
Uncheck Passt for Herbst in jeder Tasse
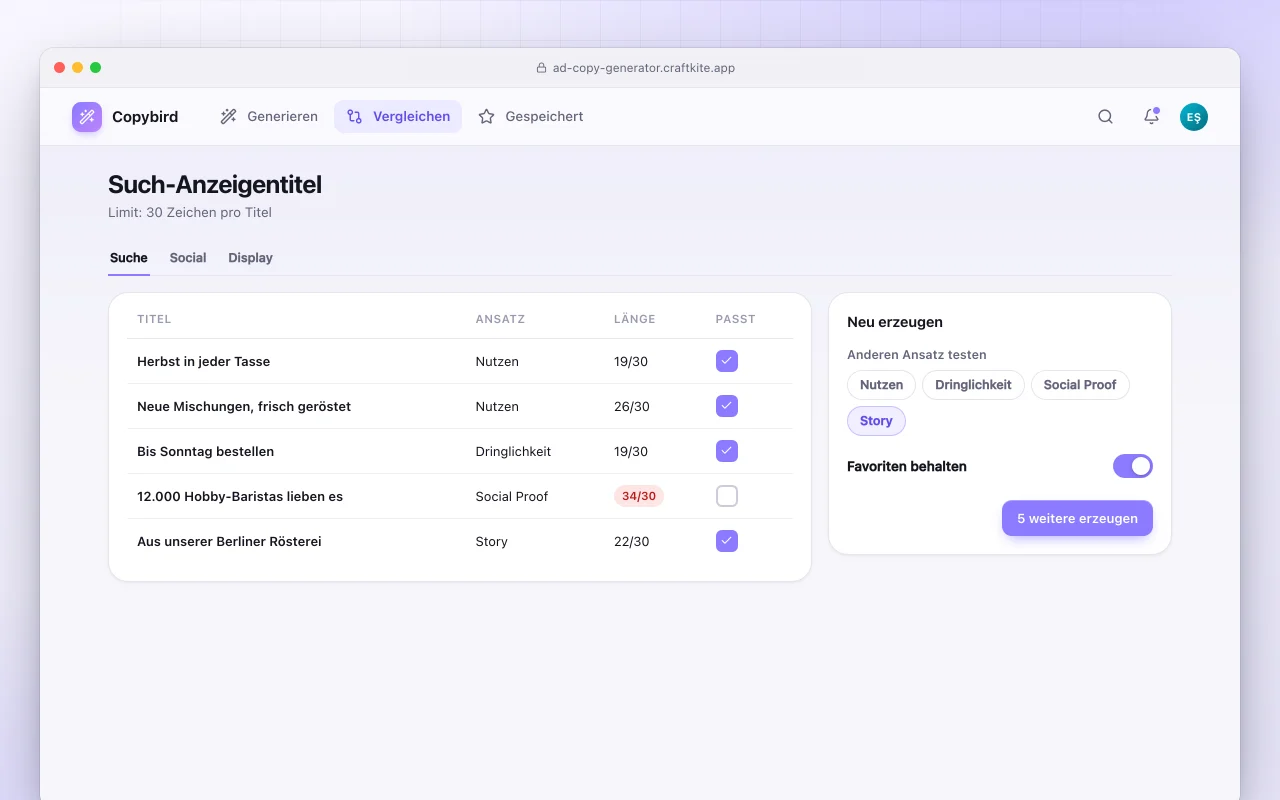(727, 361)
